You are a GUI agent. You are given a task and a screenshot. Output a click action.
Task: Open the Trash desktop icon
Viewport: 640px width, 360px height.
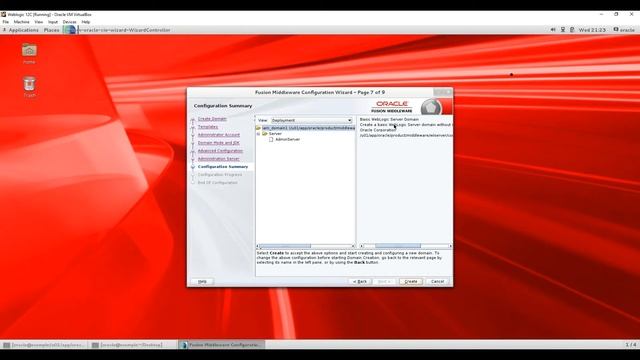pos(29,87)
